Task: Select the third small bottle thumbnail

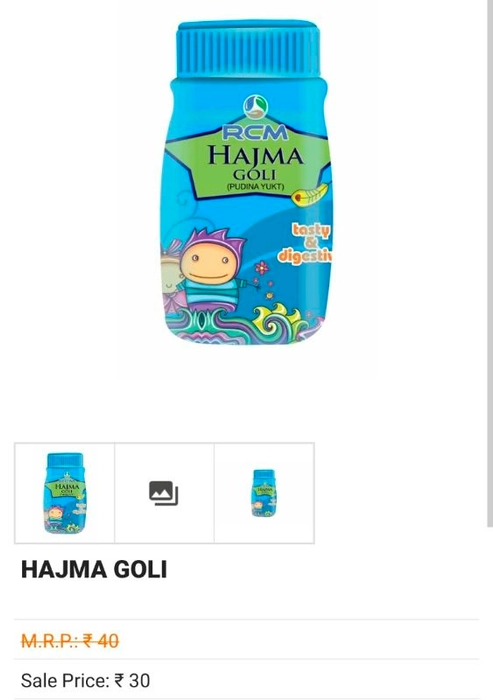Action: tap(264, 493)
